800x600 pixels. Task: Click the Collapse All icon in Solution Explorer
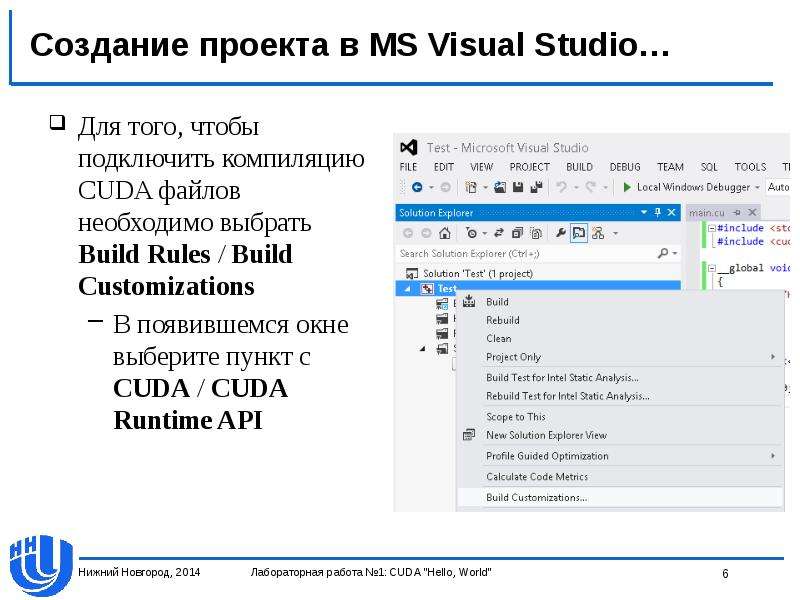517,233
